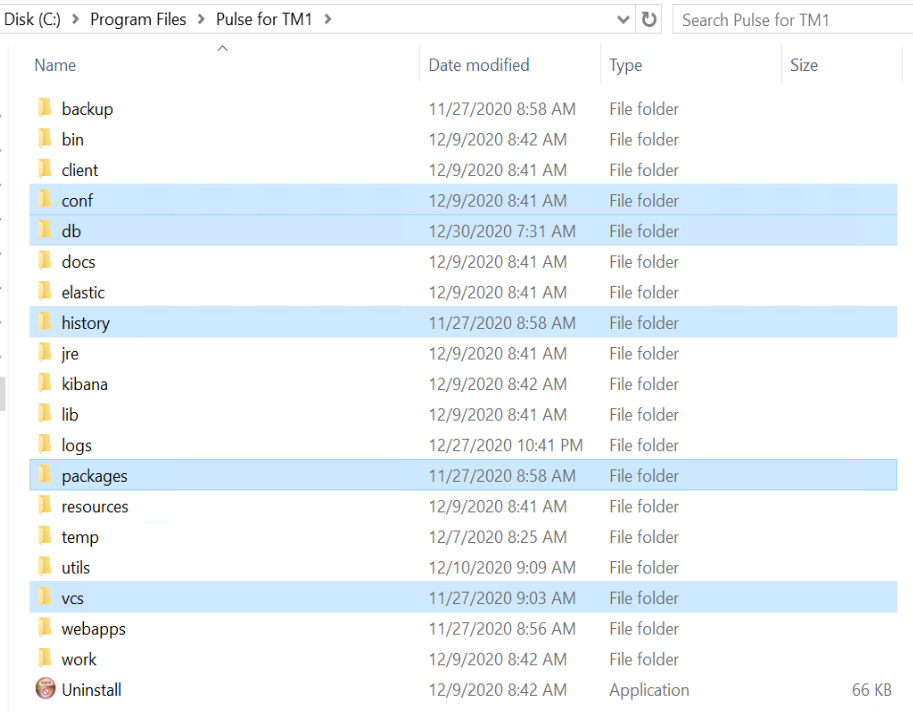The image size is (913, 712).
Task: Click the 12/7/2020 8:25 AM date
Action: [498, 537]
